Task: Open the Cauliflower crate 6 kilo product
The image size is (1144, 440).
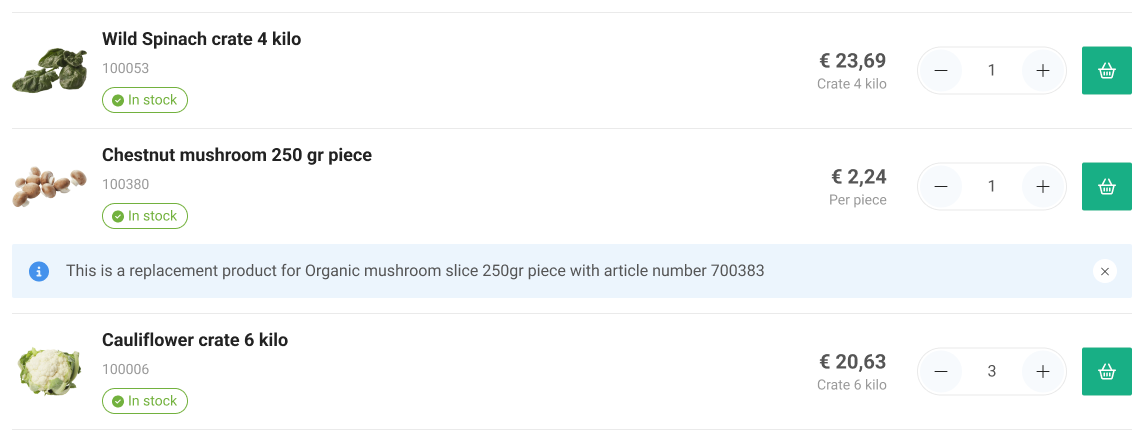Action: pos(194,340)
